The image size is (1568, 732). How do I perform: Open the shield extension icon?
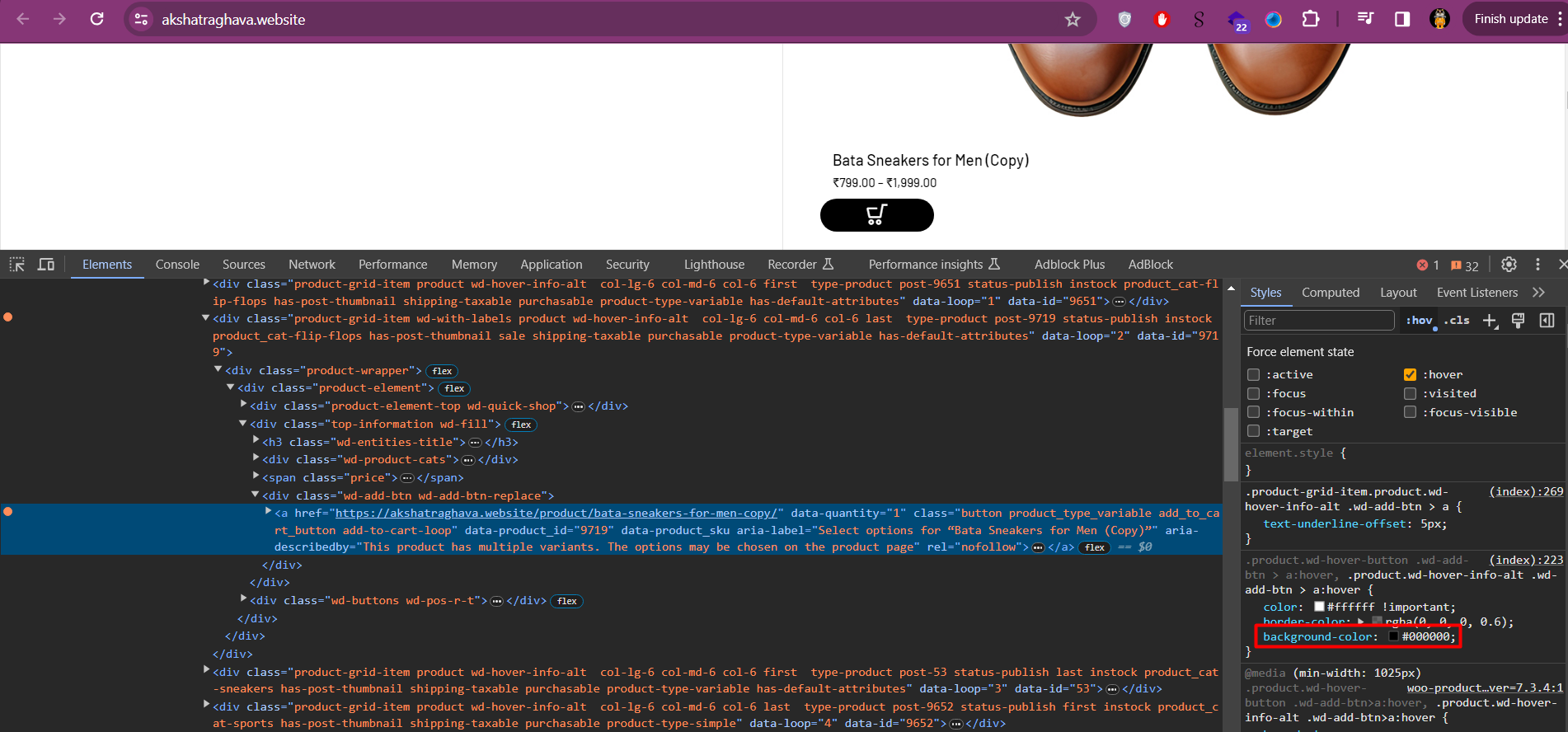1124,19
